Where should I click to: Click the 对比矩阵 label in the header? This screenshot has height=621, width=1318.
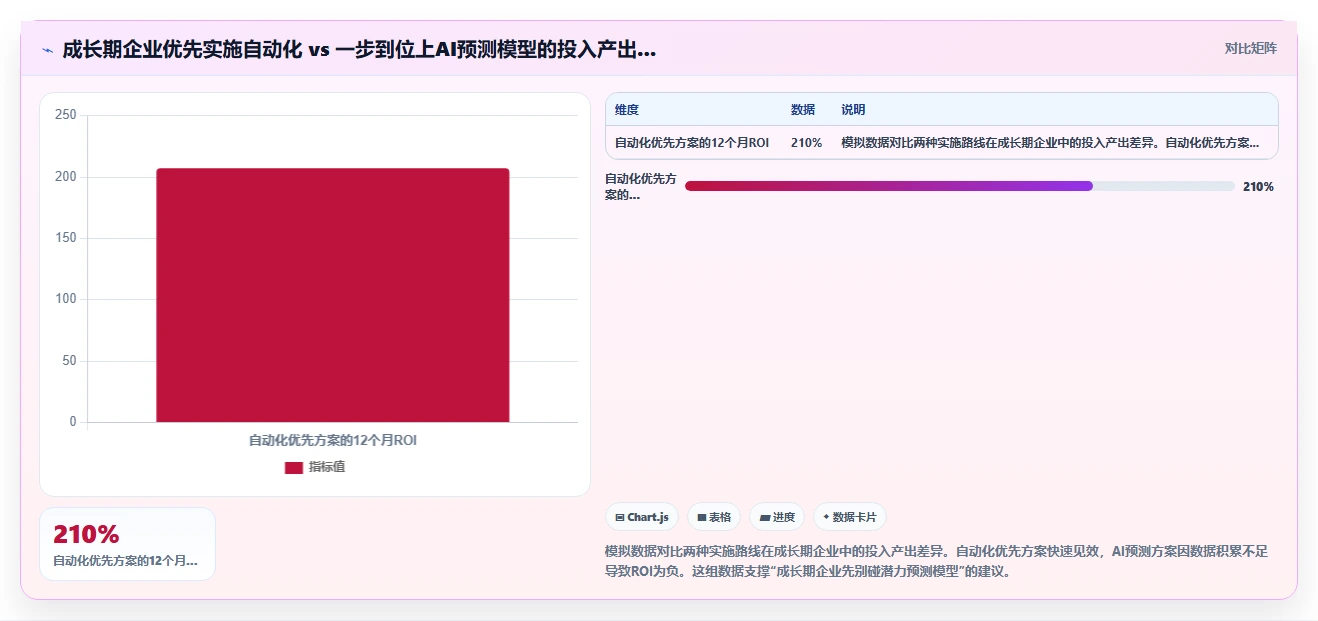pos(1250,48)
